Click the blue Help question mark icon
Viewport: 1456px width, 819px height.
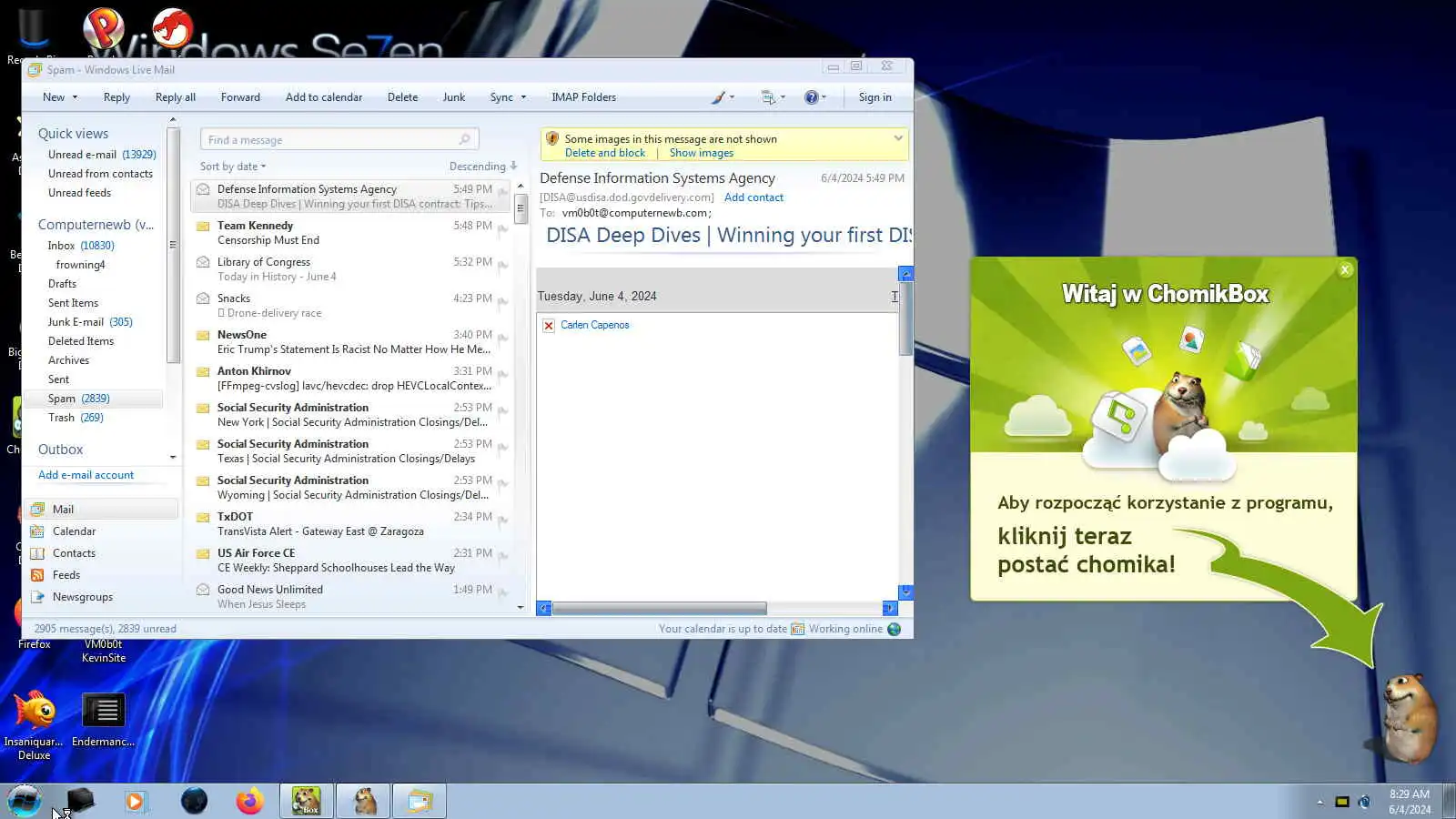(x=811, y=97)
